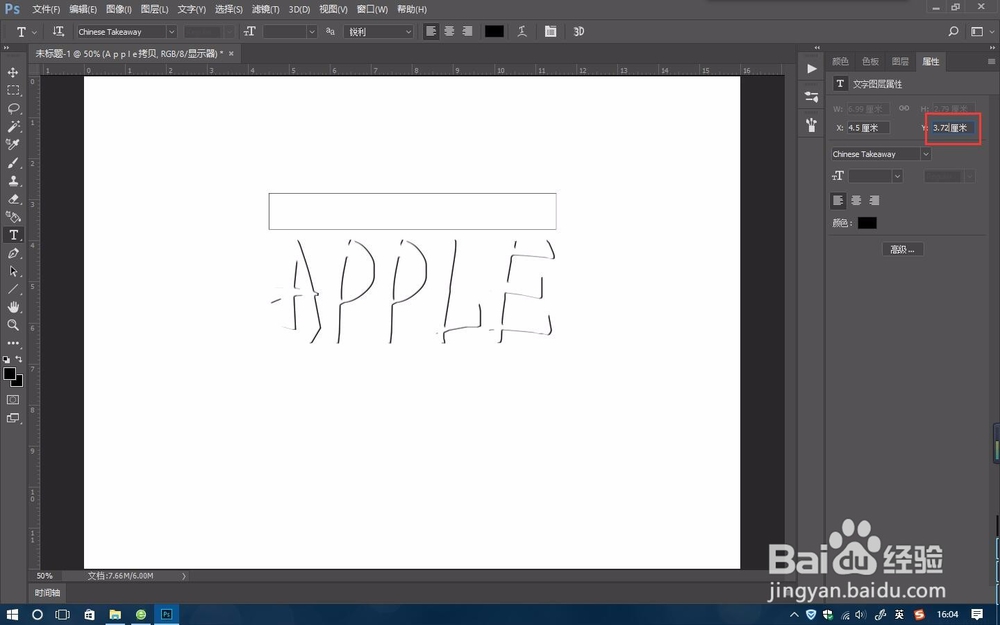
Task: Left align text in options bar
Action: tap(431, 31)
